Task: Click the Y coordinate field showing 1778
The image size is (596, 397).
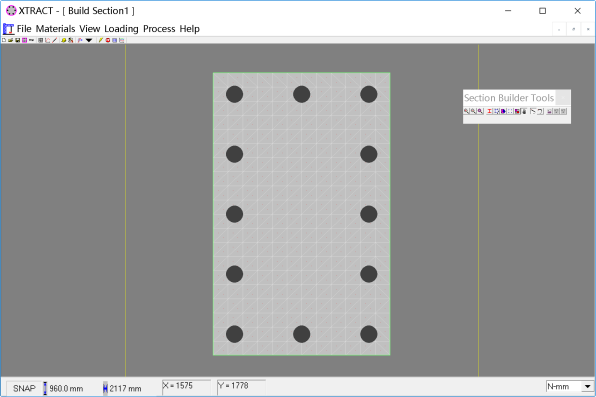Action: pyautogui.click(x=241, y=386)
